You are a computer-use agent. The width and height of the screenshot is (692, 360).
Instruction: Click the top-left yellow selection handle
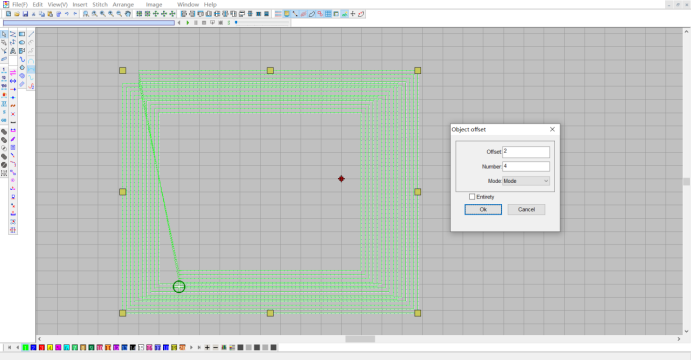(123, 71)
